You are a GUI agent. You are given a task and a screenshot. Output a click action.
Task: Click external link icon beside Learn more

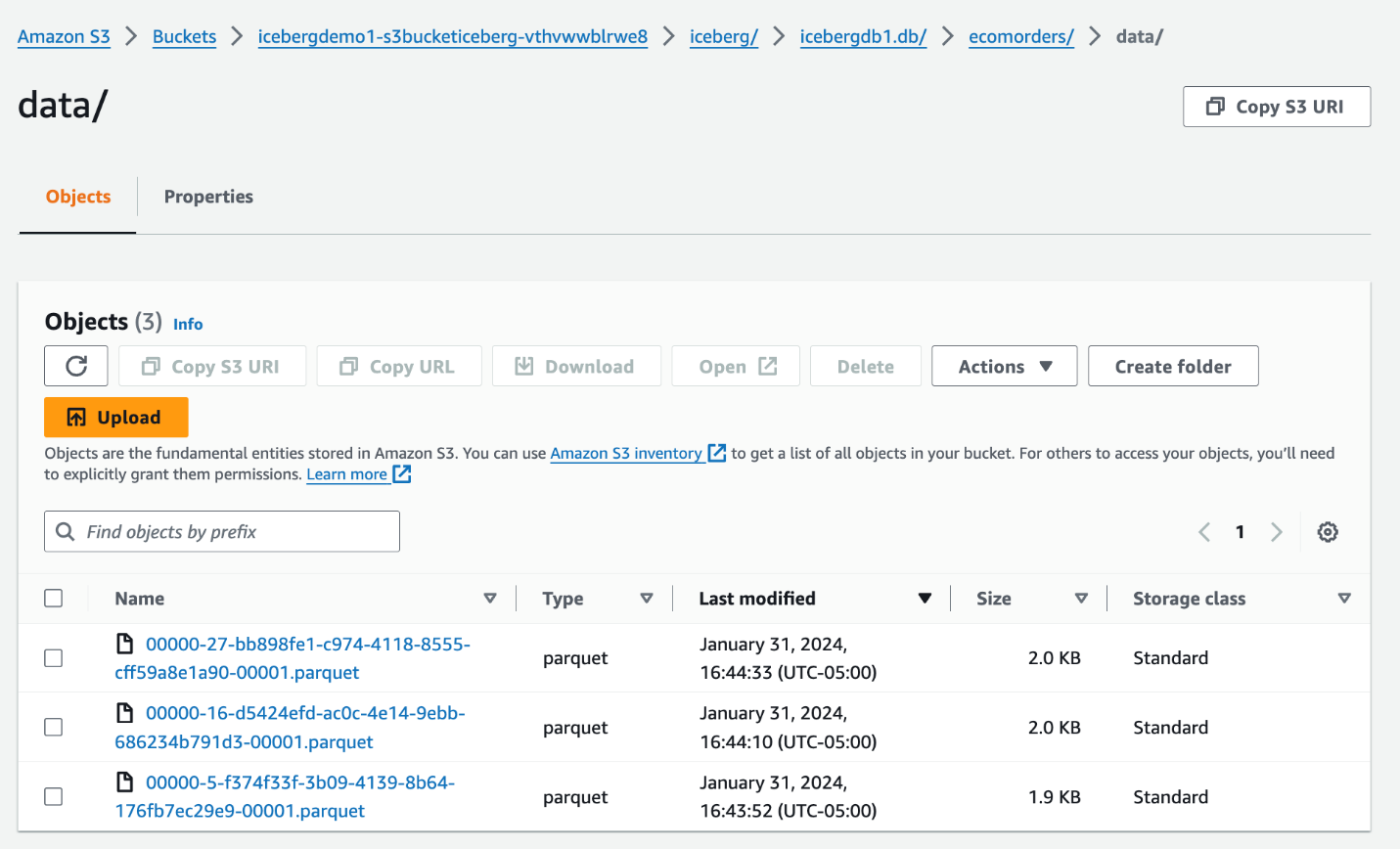click(402, 474)
